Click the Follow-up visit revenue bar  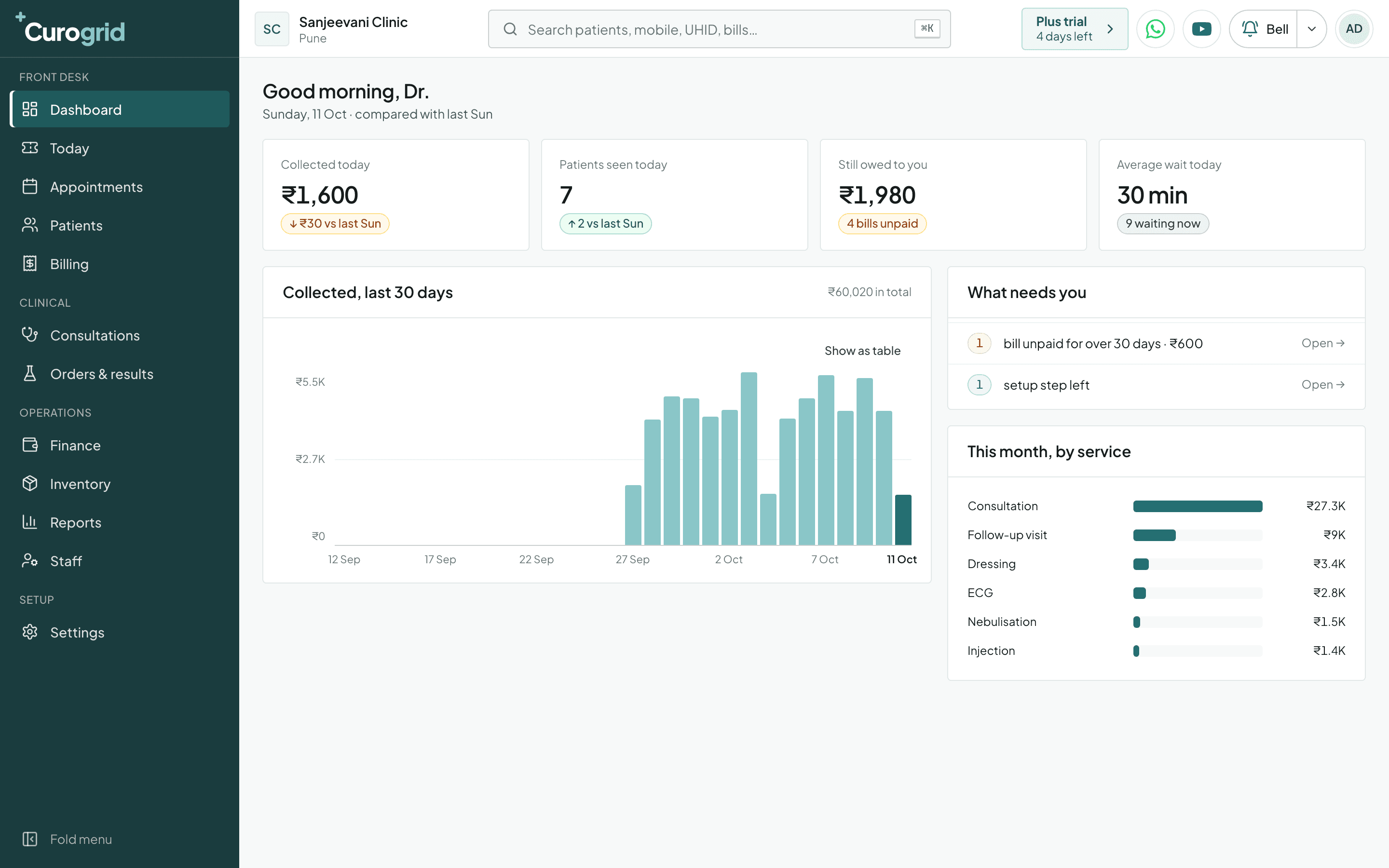tap(1154, 535)
